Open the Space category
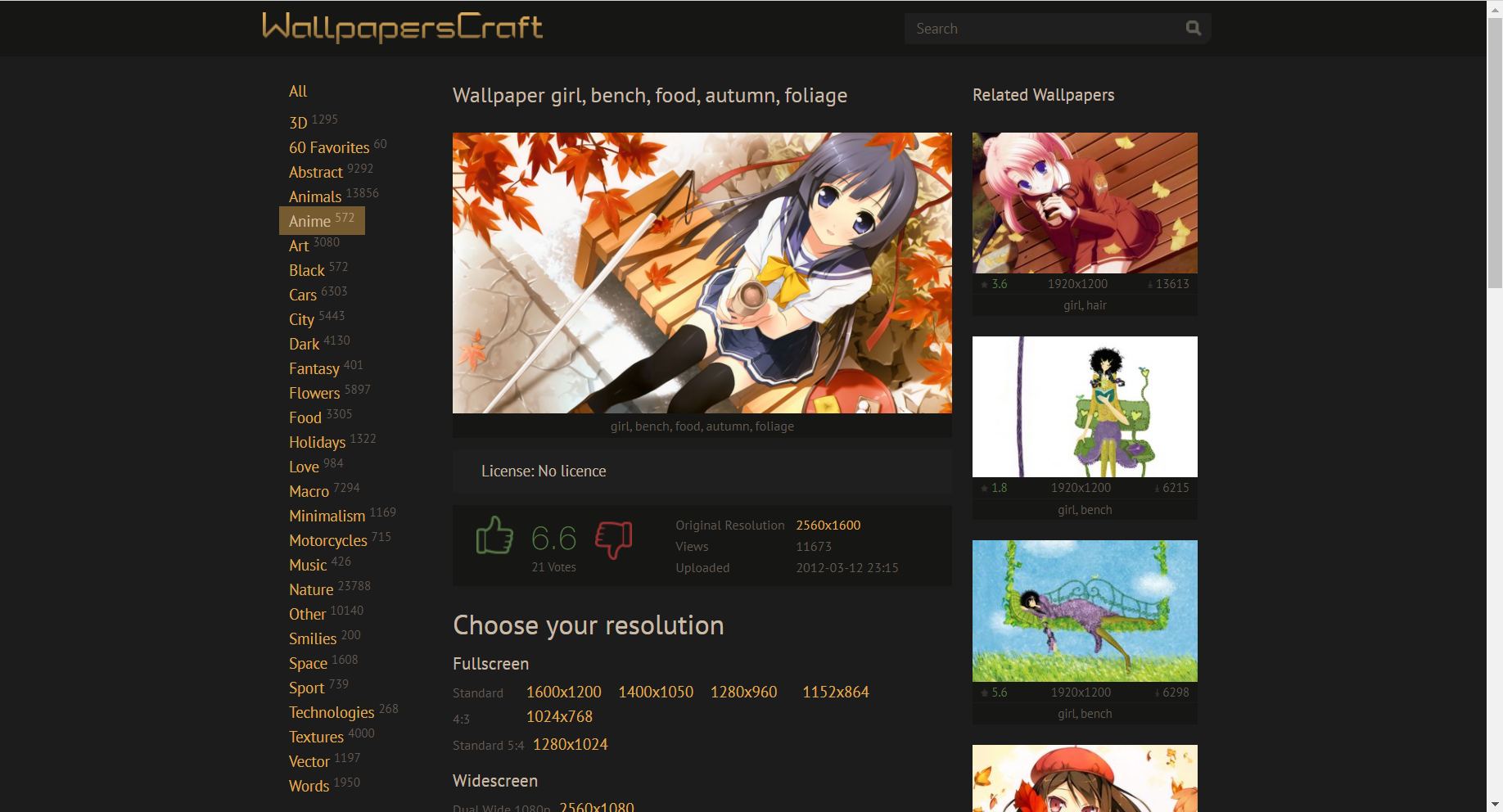 click(308, 663)
